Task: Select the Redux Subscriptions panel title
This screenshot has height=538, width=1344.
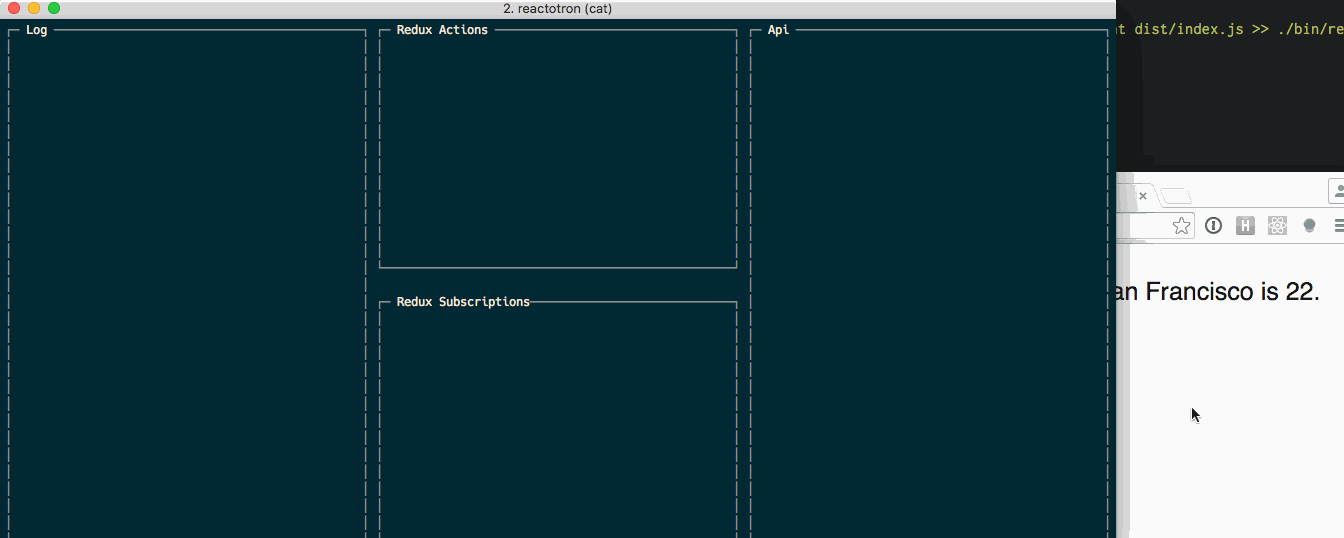Action: click(x=463, y=302)
